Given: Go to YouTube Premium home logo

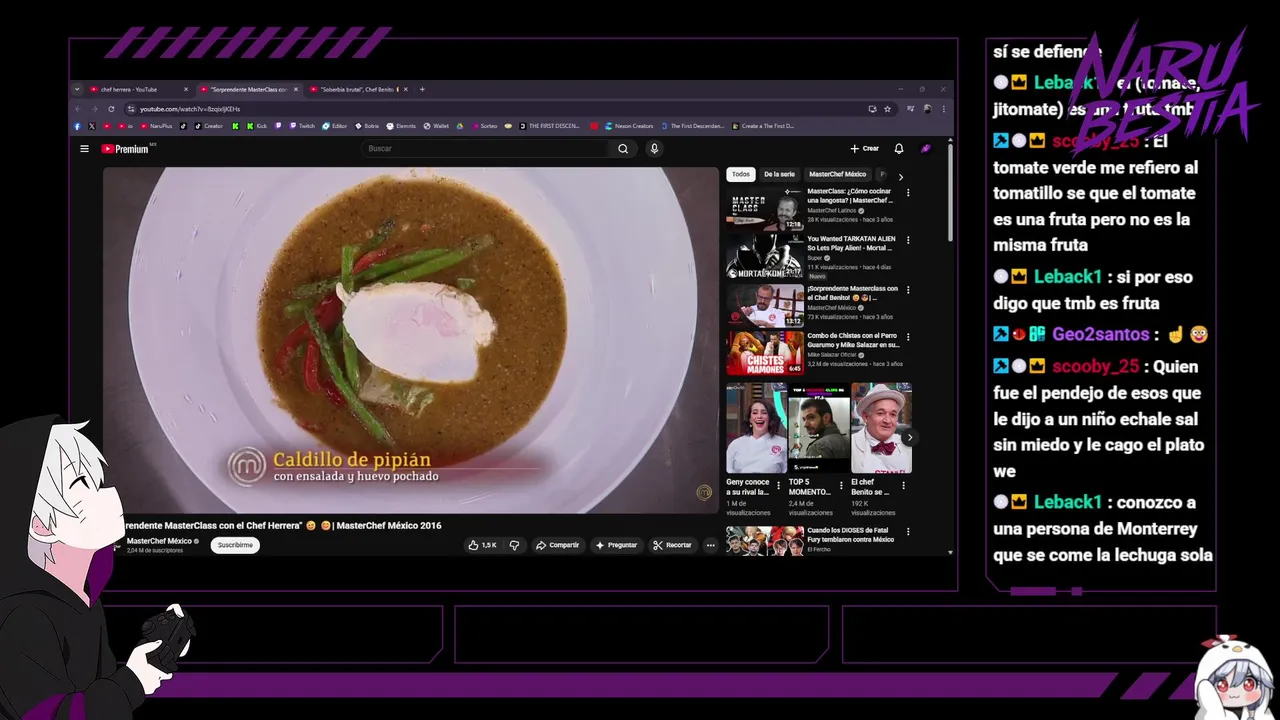Looking at the screenshot, I should click(x=126, y=149).
